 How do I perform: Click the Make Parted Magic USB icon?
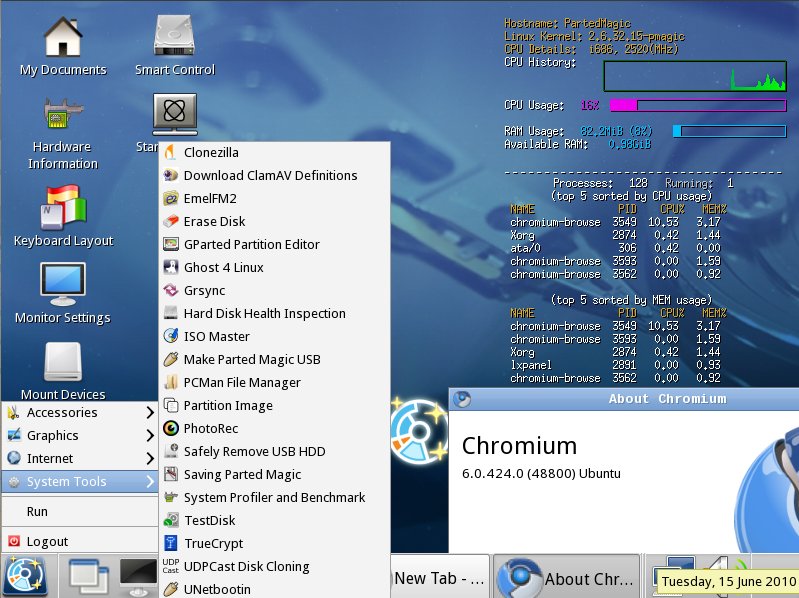pos(171,359)
